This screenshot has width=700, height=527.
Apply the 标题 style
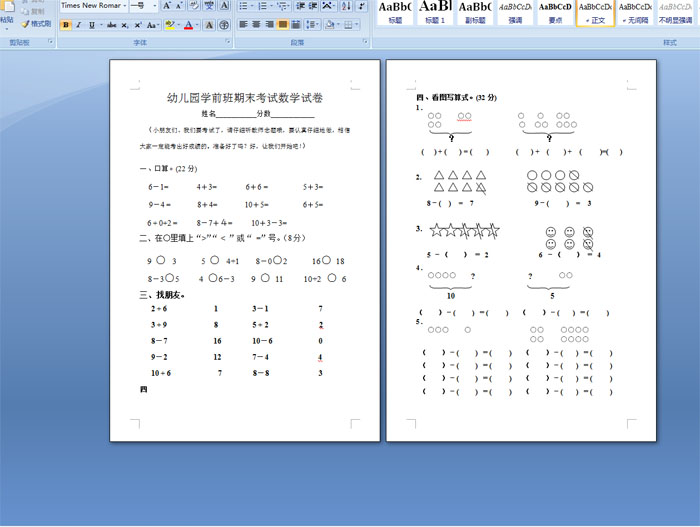coord(395,13)
